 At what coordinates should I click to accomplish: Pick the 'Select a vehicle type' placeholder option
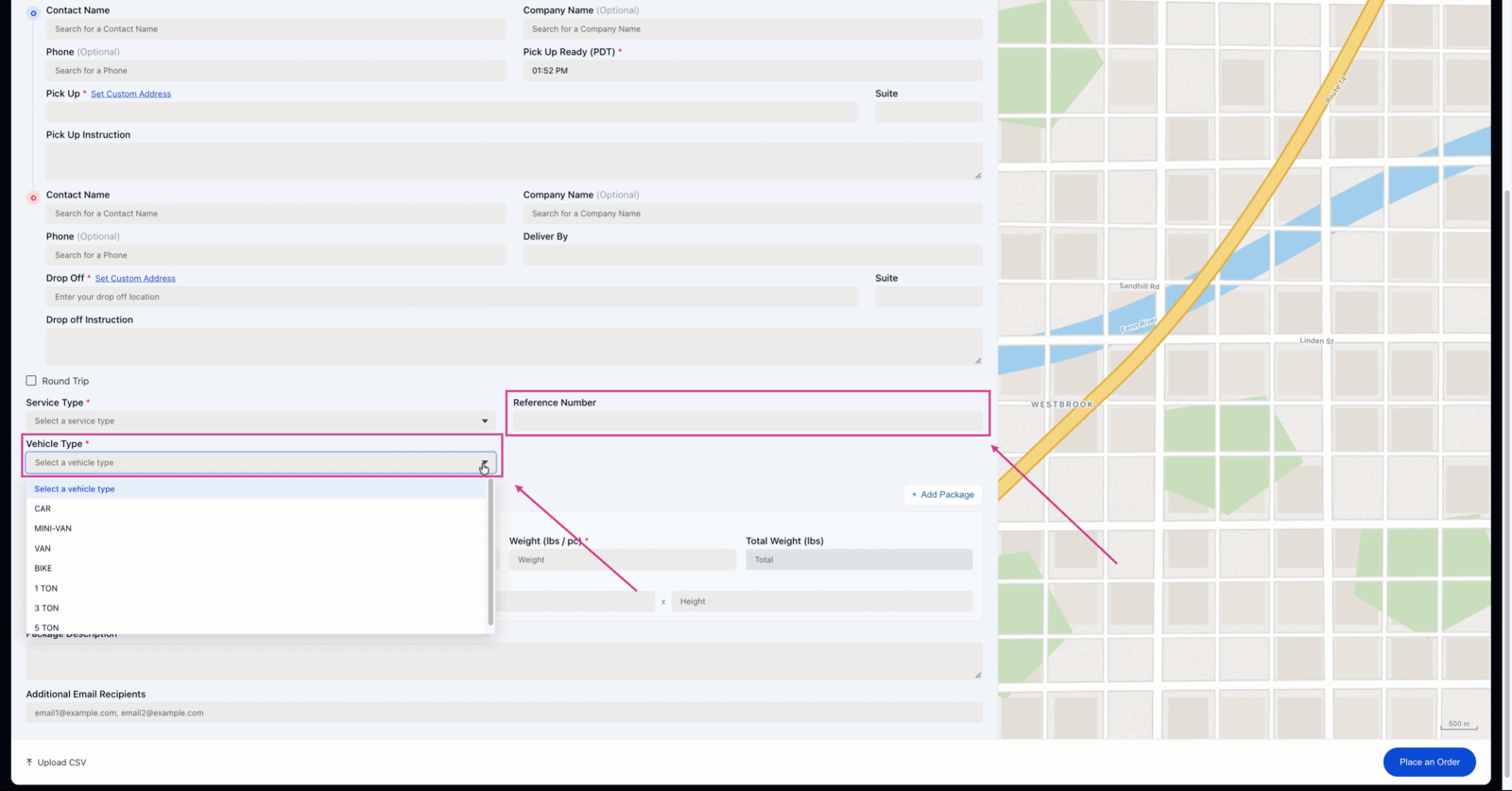tap(256, 489)
